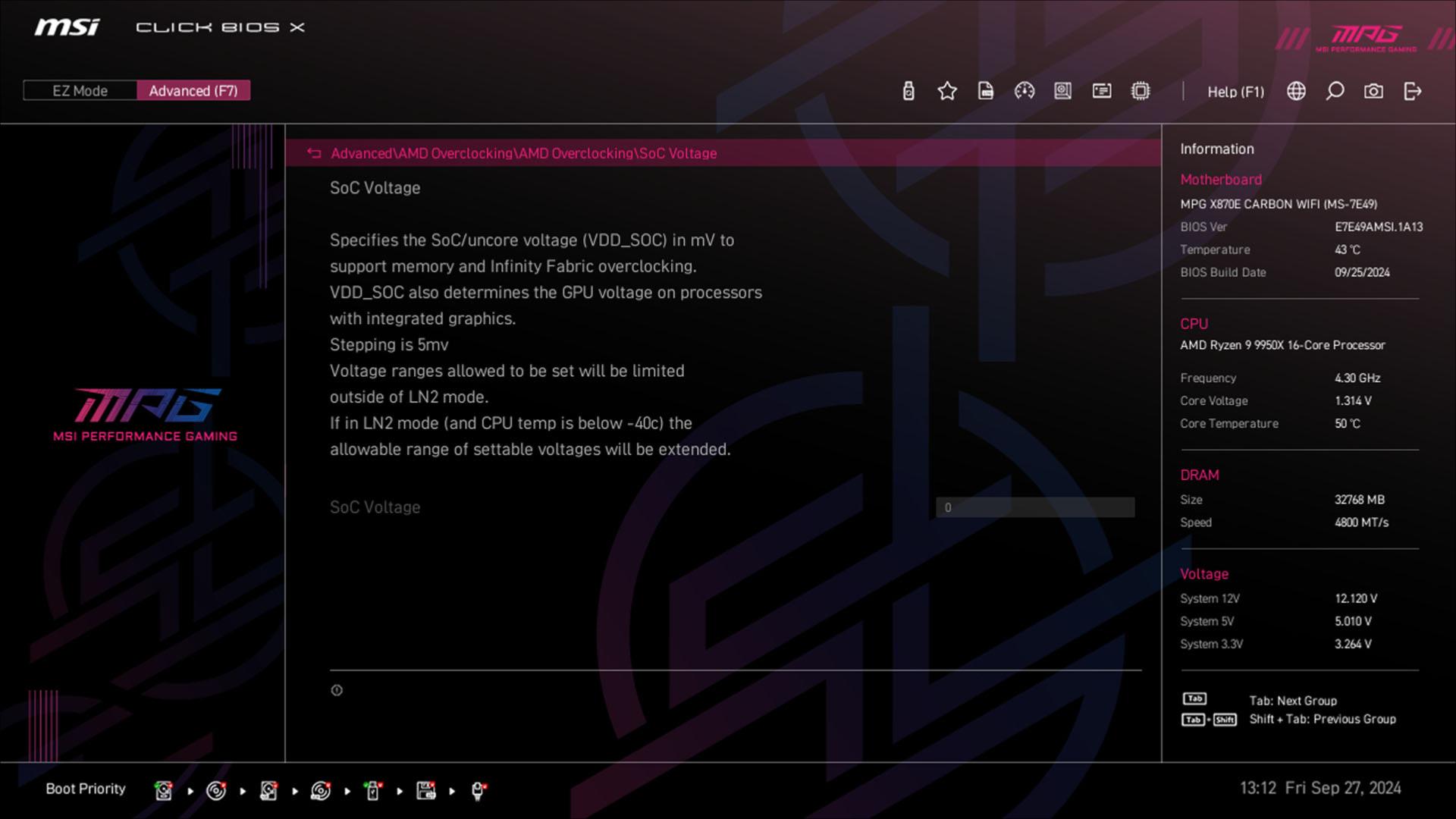Click the breadcrumb path SoC Voltage

(x=678, y=153)
